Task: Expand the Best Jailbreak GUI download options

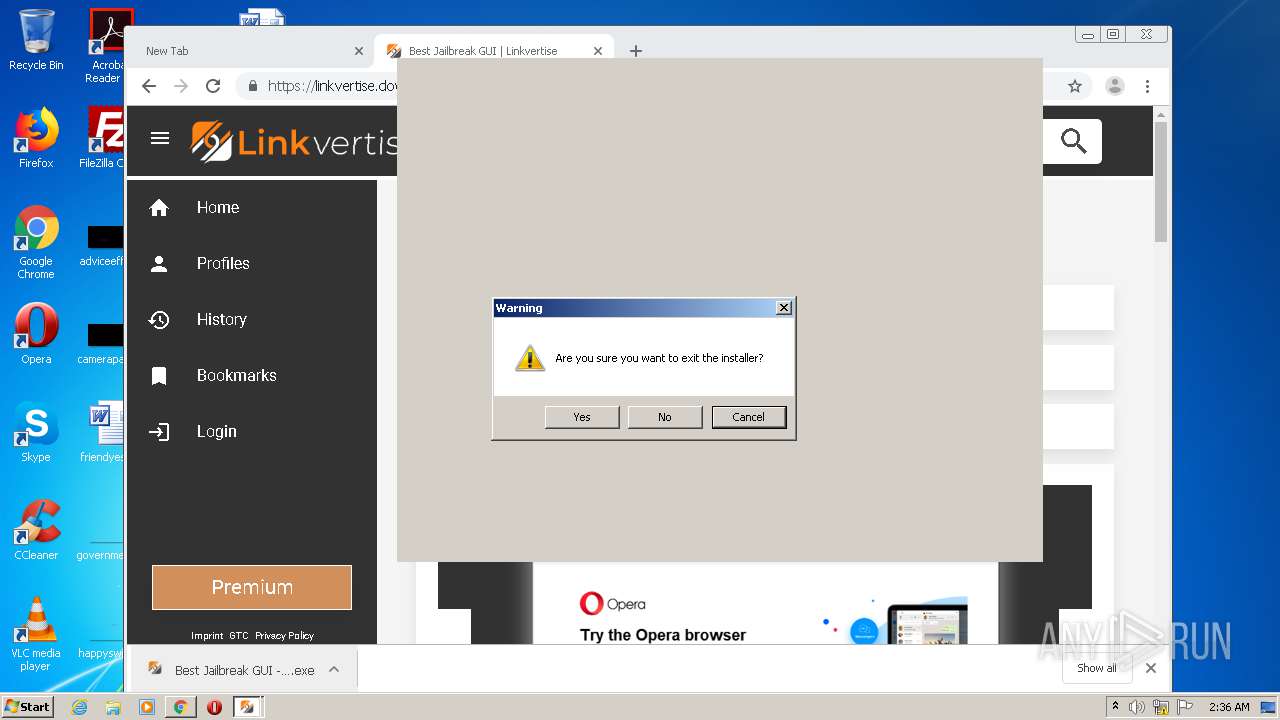Action: pos(334,670)
